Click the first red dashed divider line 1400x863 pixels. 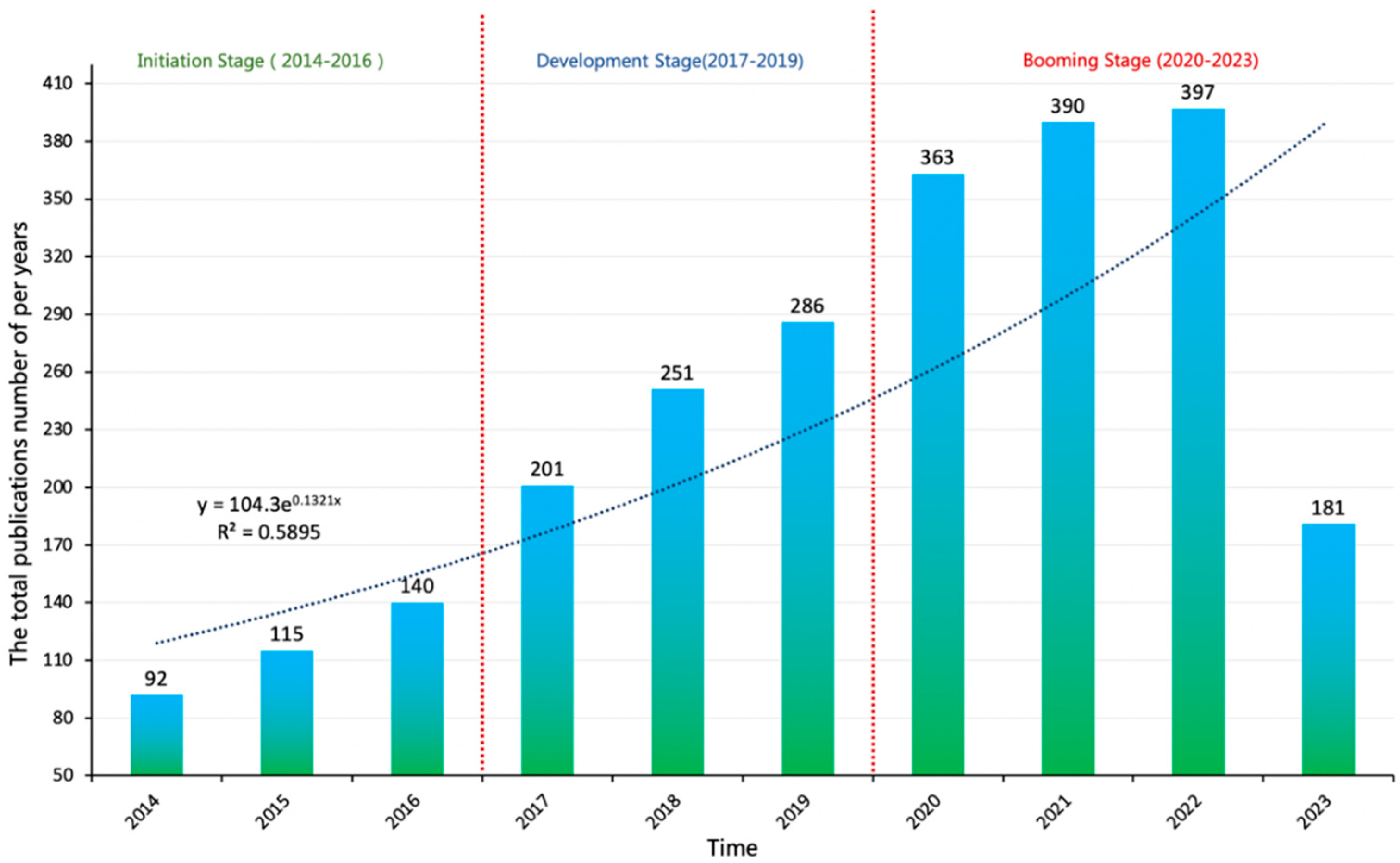tap(482, 400)
